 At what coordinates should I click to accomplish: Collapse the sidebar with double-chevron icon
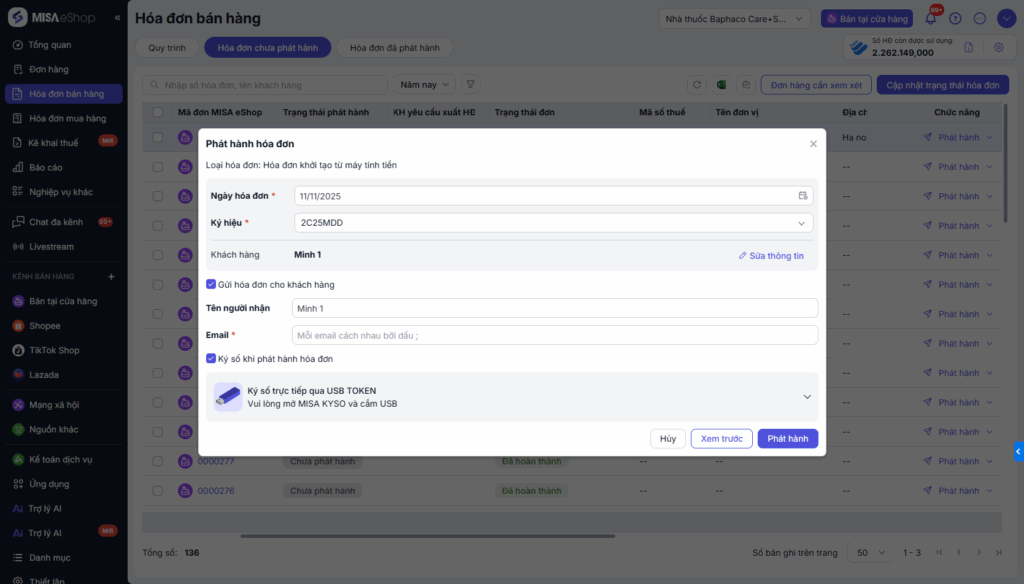click(117, 18)
